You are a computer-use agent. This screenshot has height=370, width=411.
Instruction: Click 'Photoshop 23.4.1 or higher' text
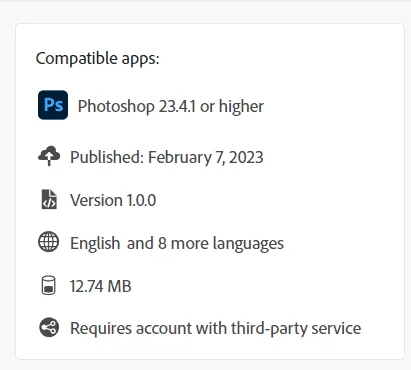[171, 107]
